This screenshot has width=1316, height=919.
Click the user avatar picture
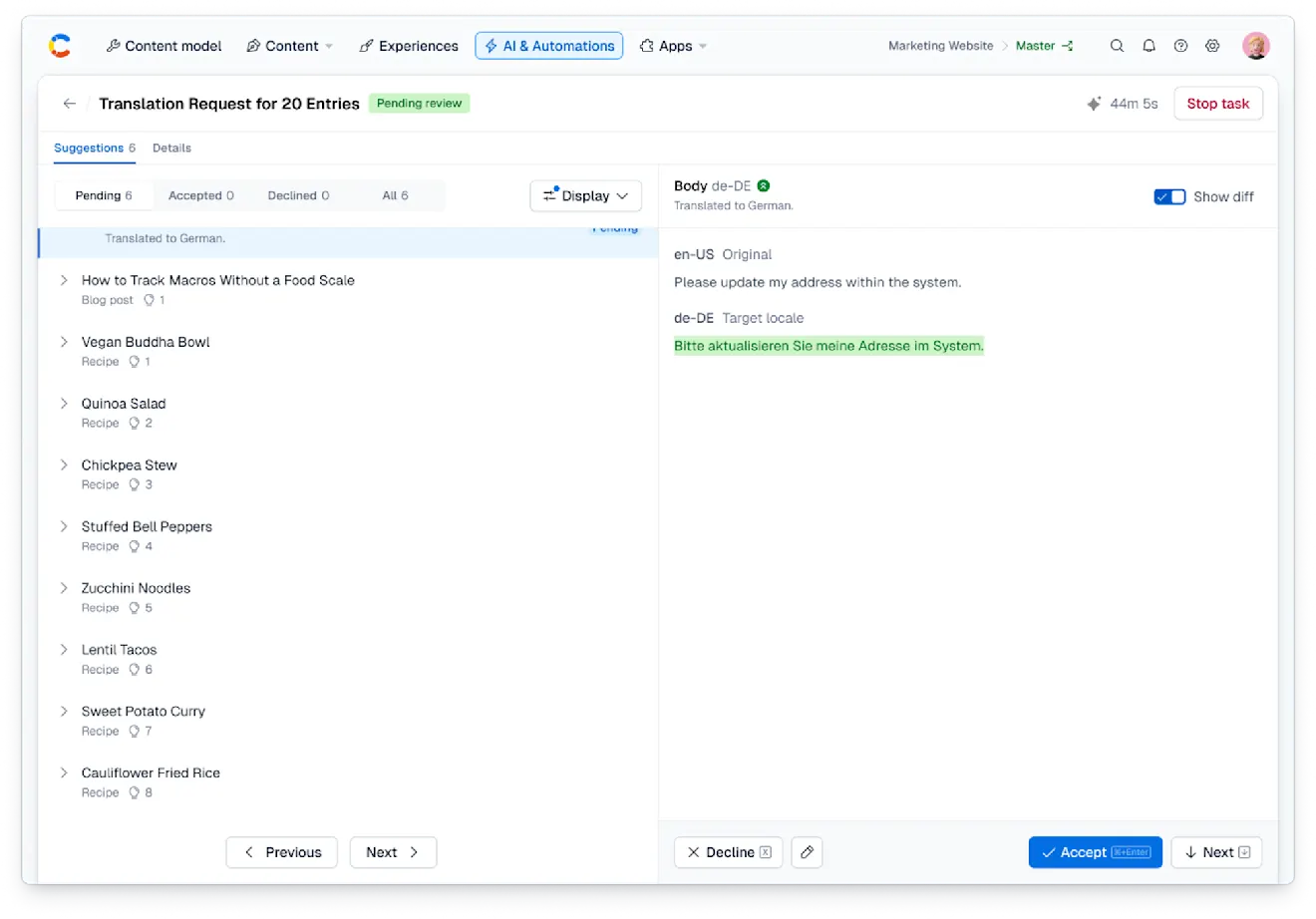pyautogui.click(x=1255, y=46)
